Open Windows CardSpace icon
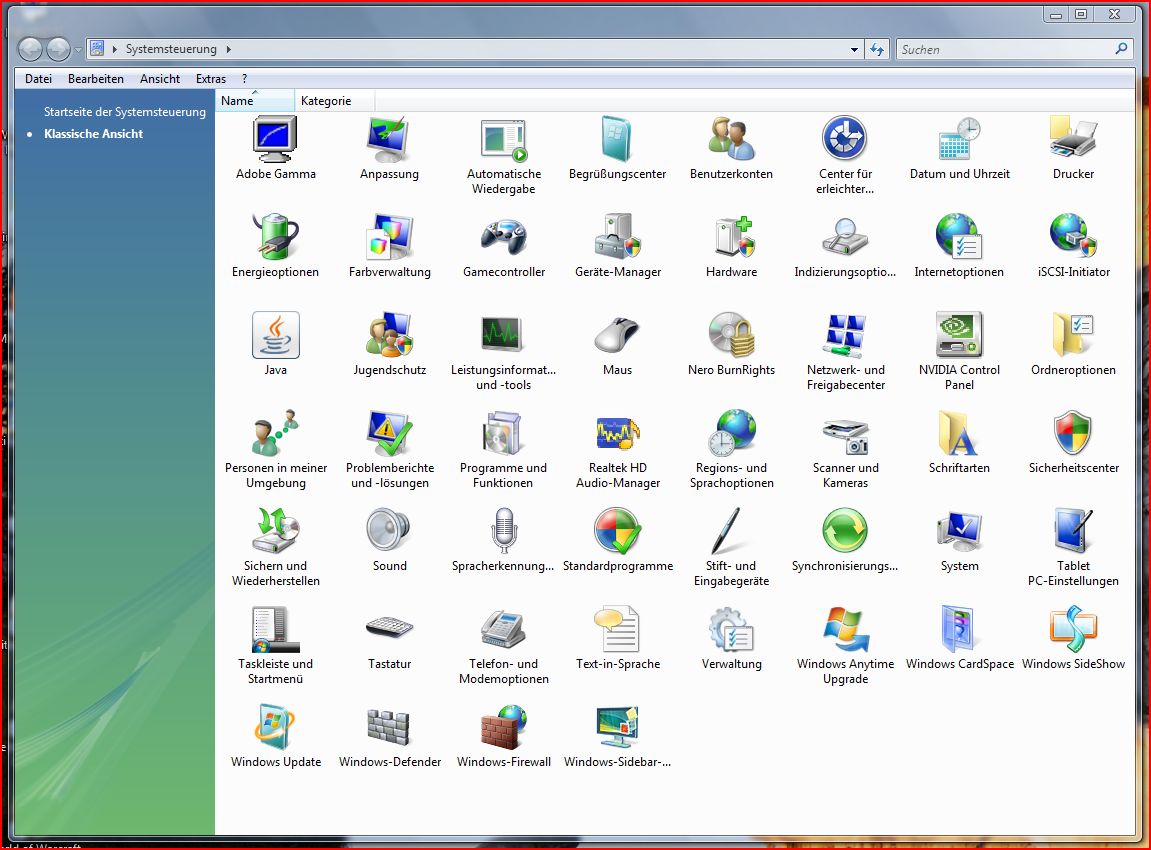This screenshot has width=1151, height=850. pos(959,628)
